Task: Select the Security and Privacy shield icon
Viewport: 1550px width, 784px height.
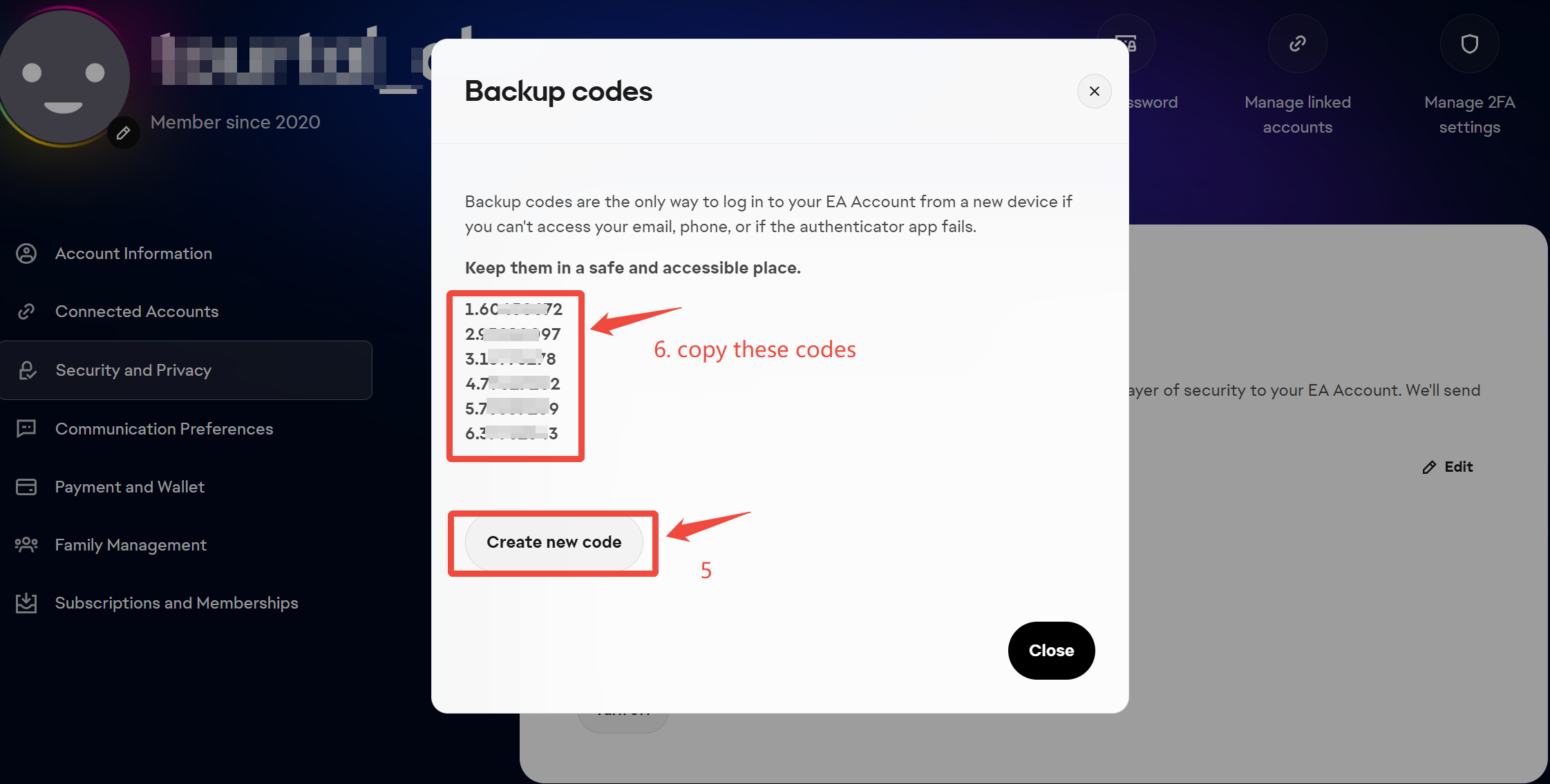Action: (x=27, y=370)
